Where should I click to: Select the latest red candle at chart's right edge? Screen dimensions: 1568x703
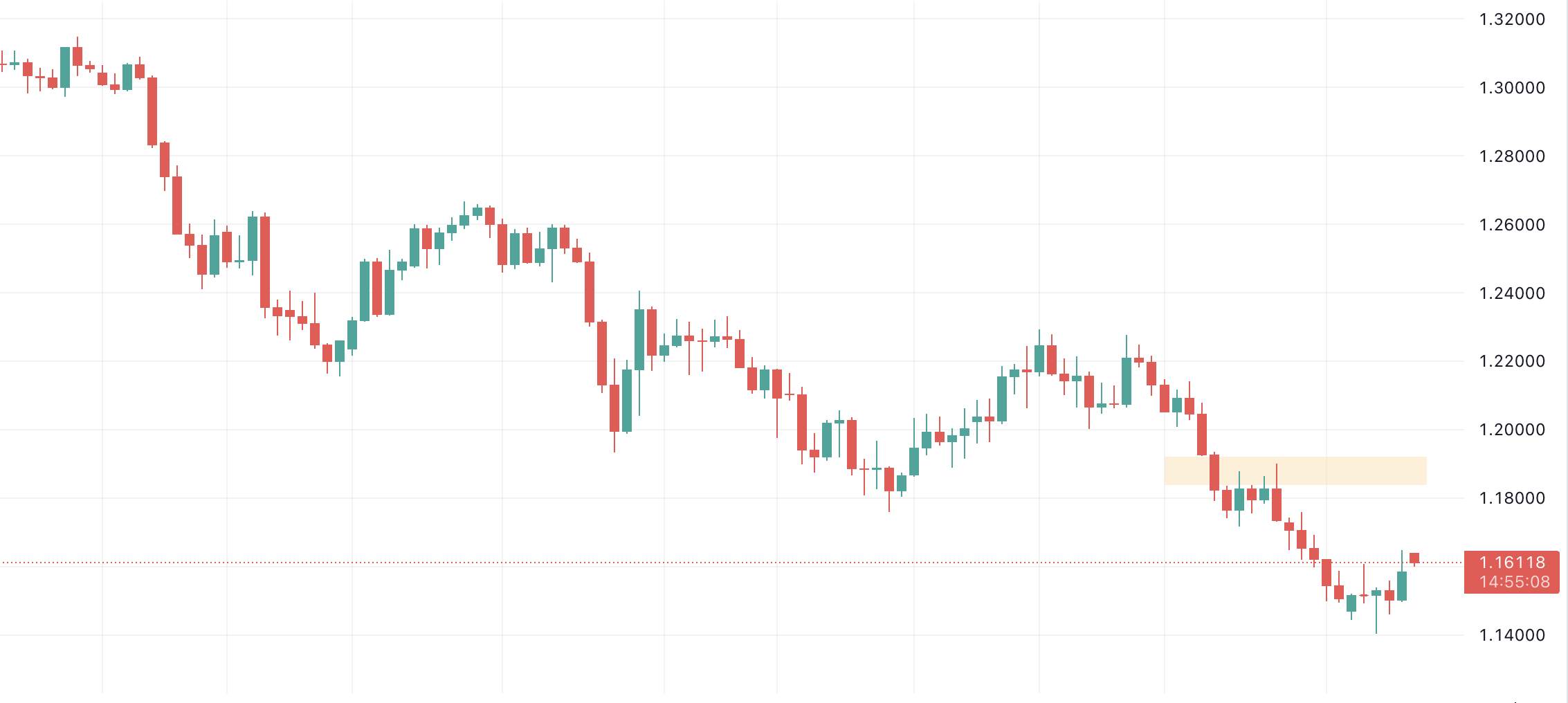point(1414,558)
